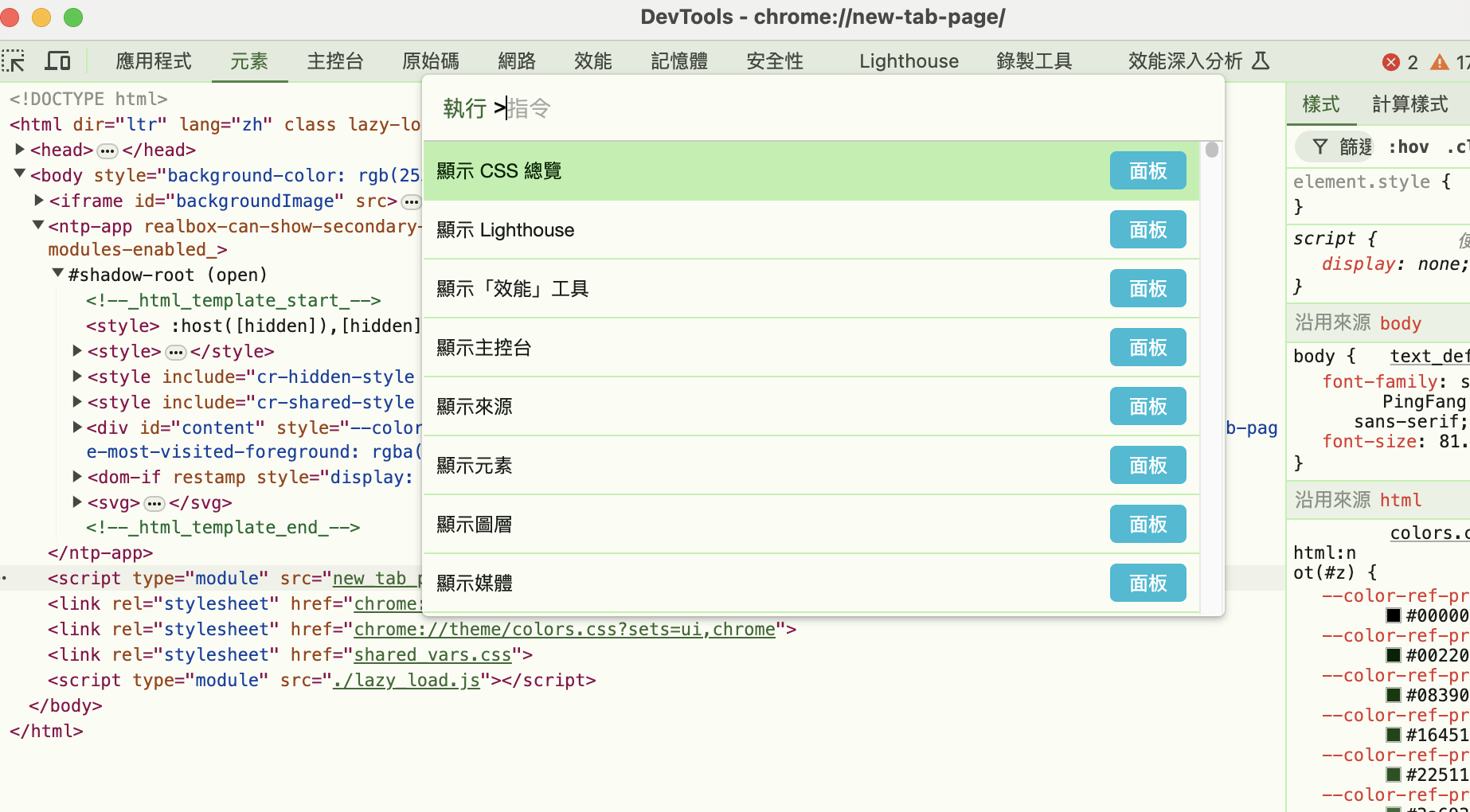This screenshot has width=1470, height=812.
Task: Click the #16451 color swatch
Action: [x=1394, y=735]
